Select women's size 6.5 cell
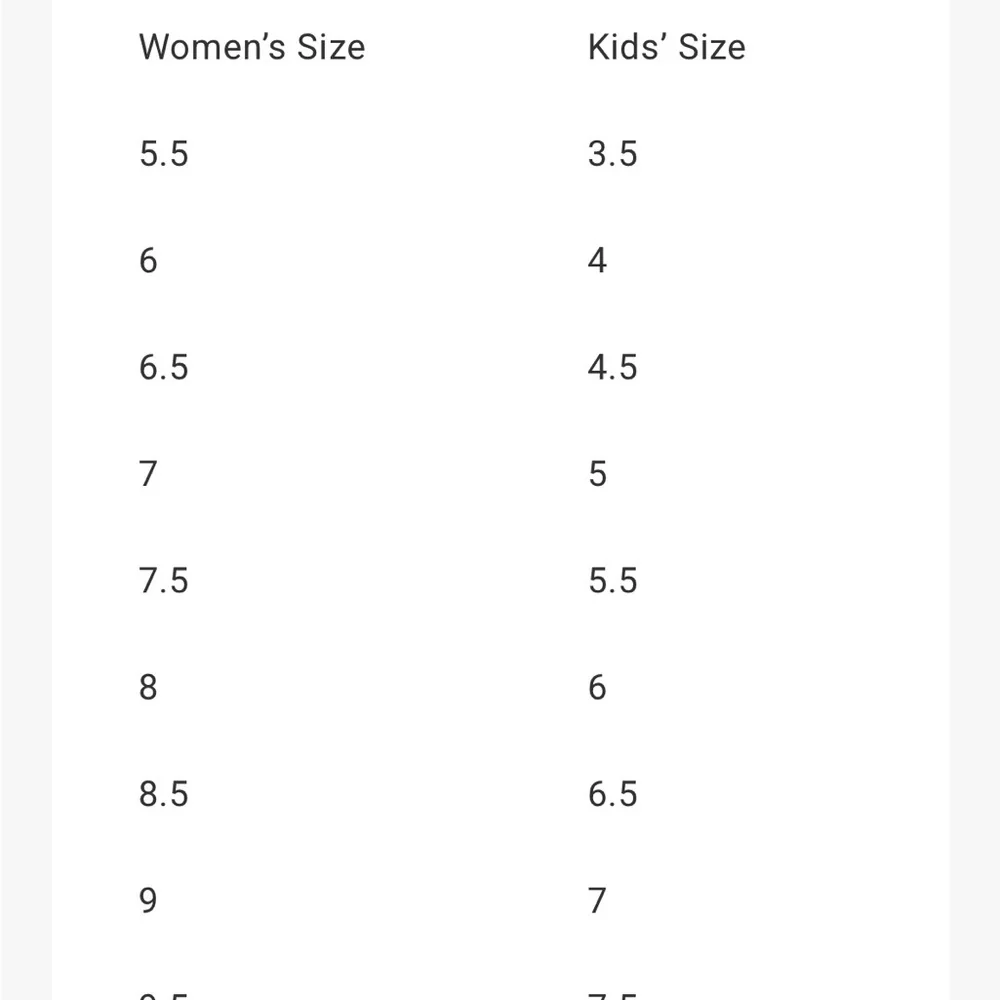Image resolution: width=1000 pixels, height=1000 pixels. coord(164,367)
